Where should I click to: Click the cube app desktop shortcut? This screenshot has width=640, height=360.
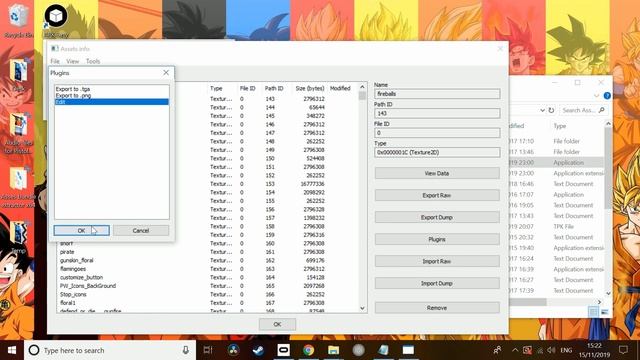point(56,20)
